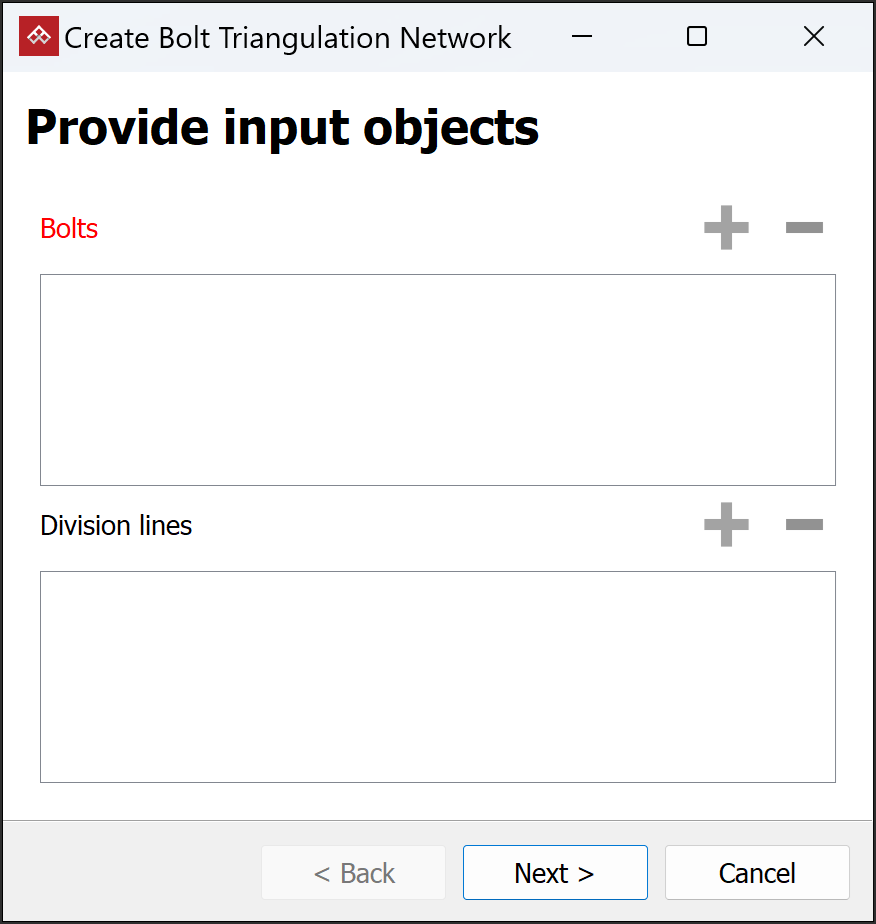876x924 pixels.
Task: Add Division lines with the plus icon
Action: pyautogui.click(x=726, y=525)
